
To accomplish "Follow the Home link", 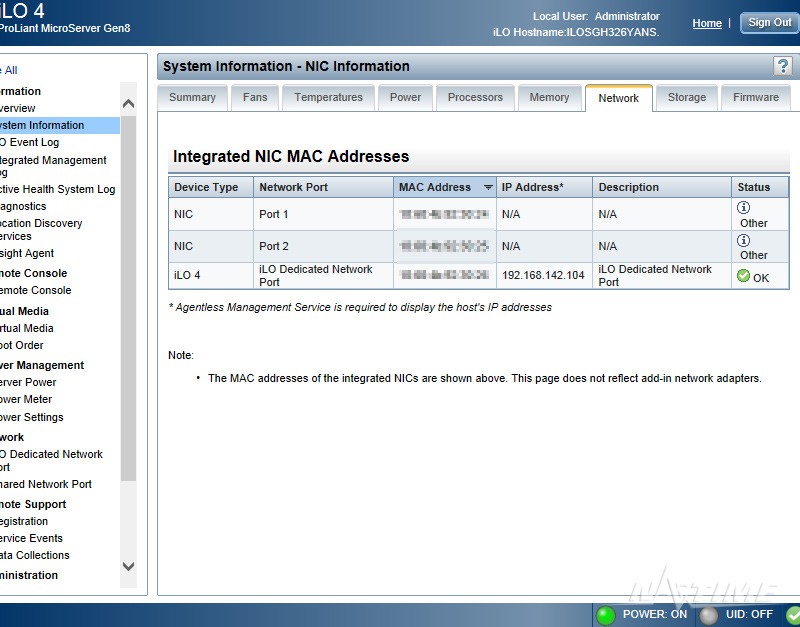I will [707, 23].
